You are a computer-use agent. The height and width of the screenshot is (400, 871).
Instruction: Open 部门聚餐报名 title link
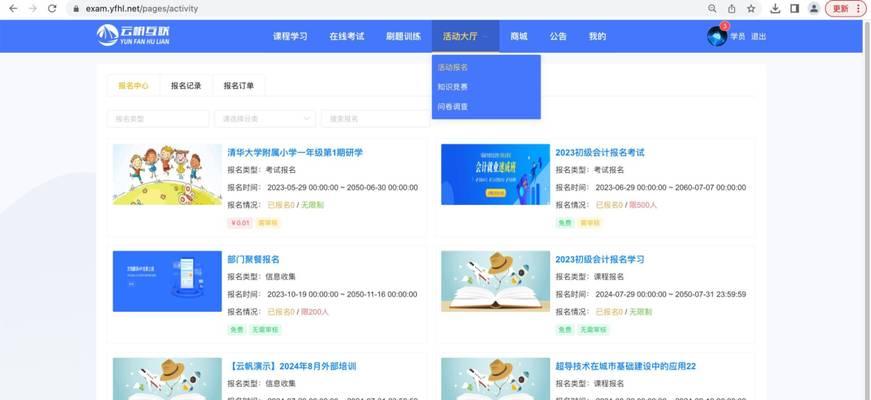pos(253,259)
